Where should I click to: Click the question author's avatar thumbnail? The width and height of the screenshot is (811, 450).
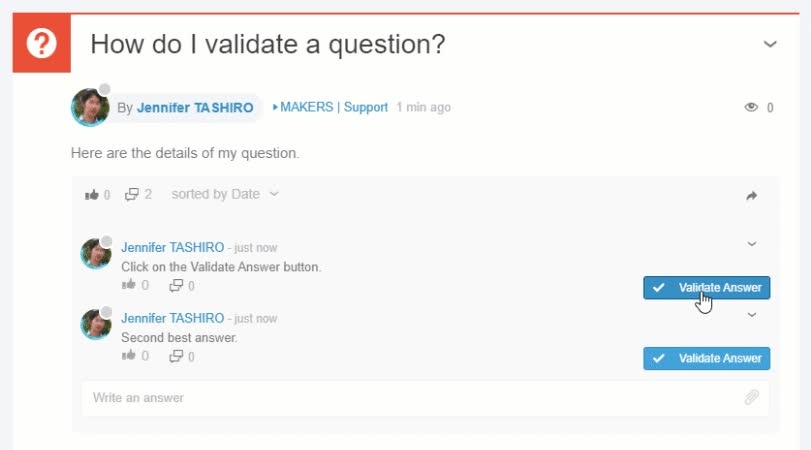point(90,107)
